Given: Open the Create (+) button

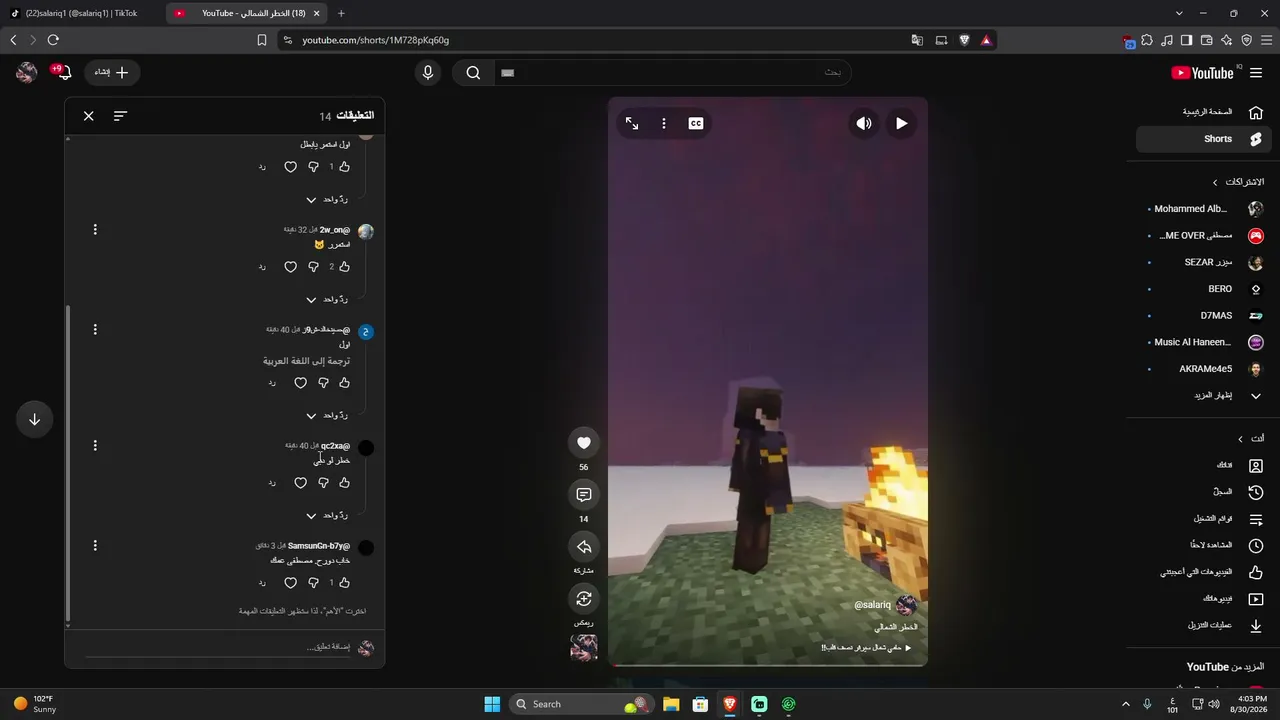Looking at the screenshot, I should pos(112,73).
